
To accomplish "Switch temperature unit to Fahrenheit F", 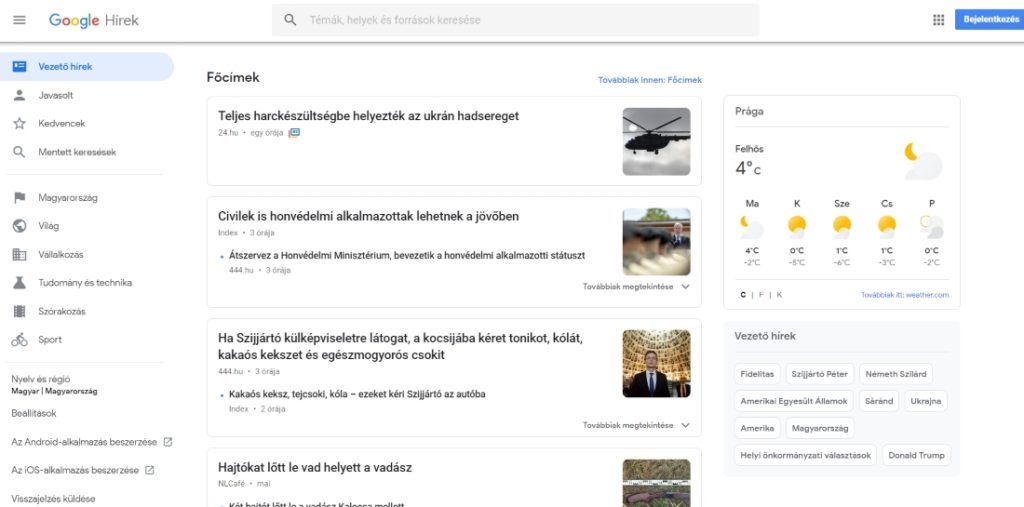I will (761, 295).
